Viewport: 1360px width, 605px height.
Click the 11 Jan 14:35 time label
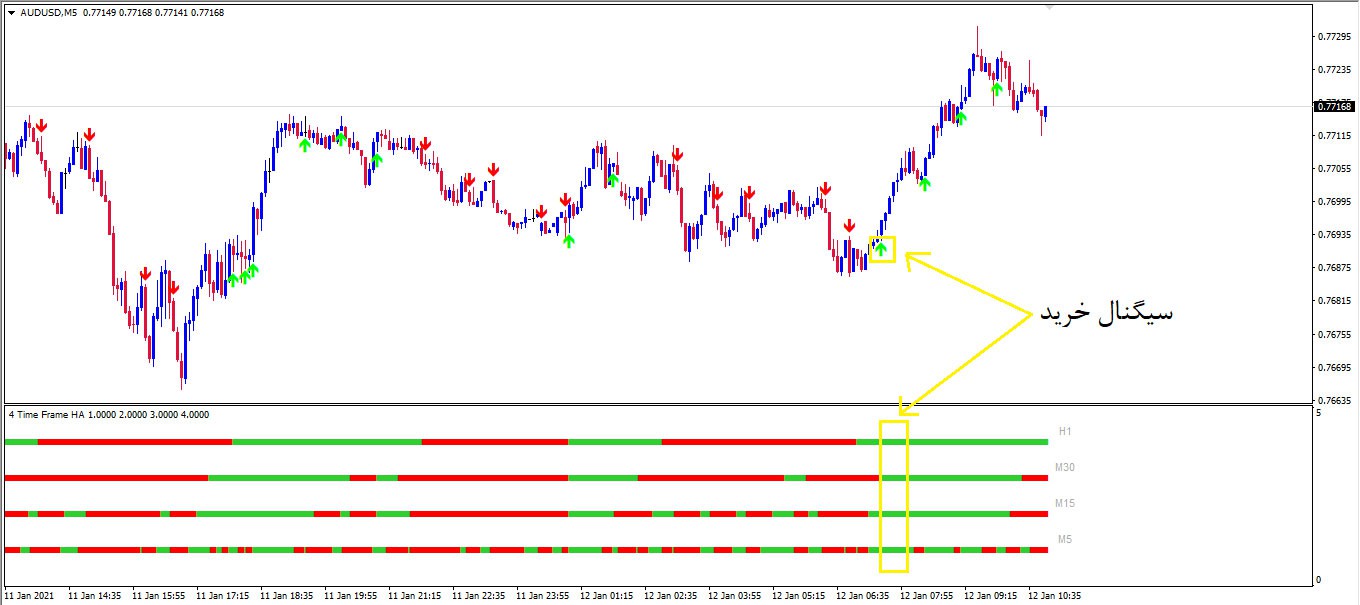click(95, 595)
